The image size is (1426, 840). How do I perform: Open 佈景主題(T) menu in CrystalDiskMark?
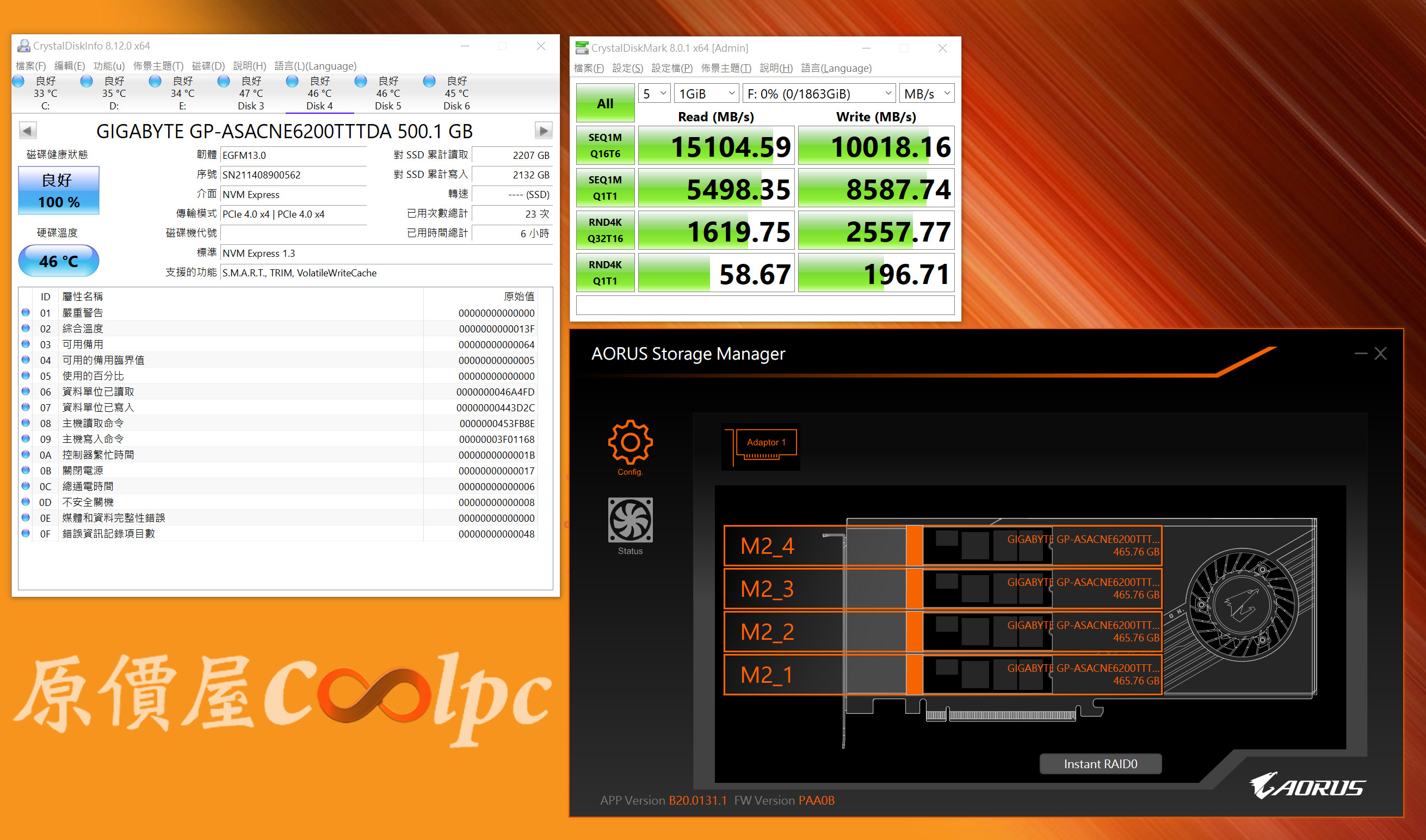[726, 69]
